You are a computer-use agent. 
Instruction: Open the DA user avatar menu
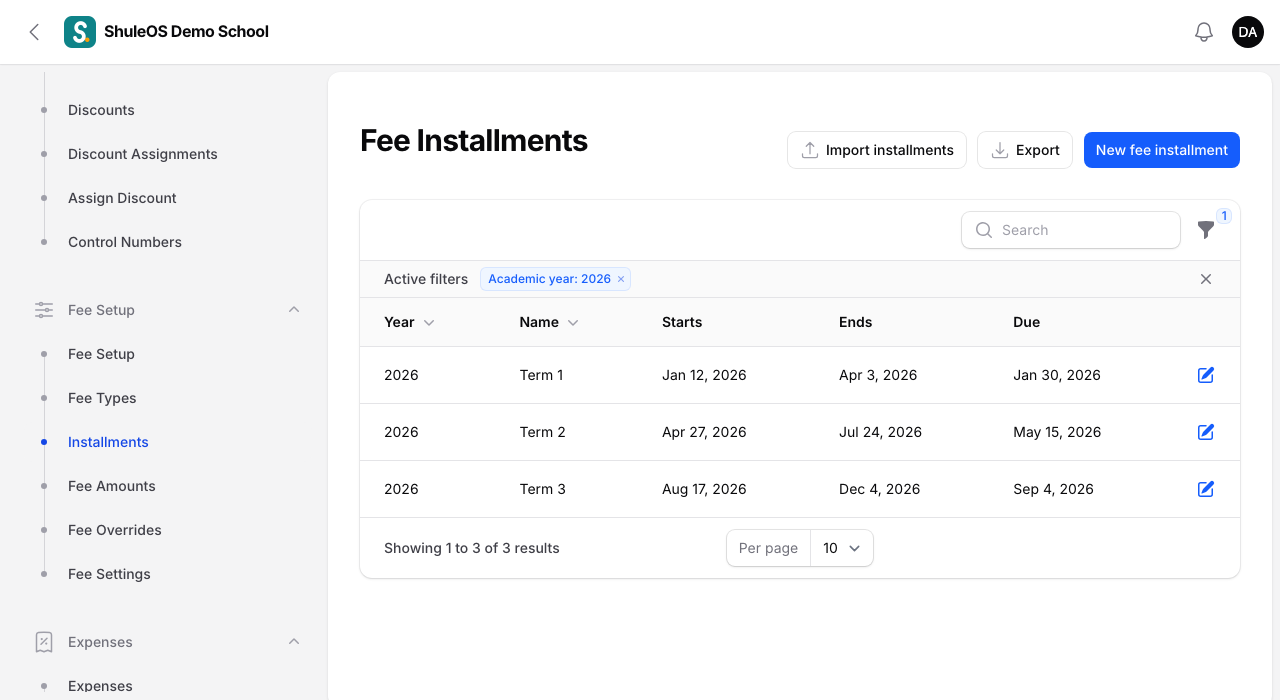(x=1248, y=32)
